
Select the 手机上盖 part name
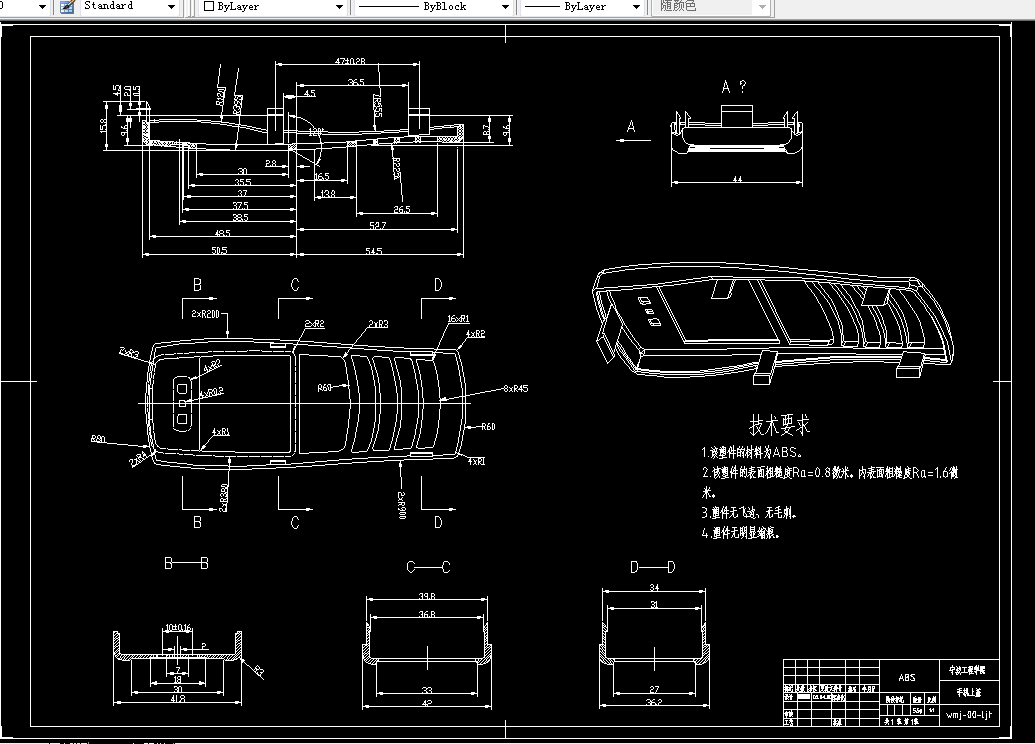tap(969, 691)
